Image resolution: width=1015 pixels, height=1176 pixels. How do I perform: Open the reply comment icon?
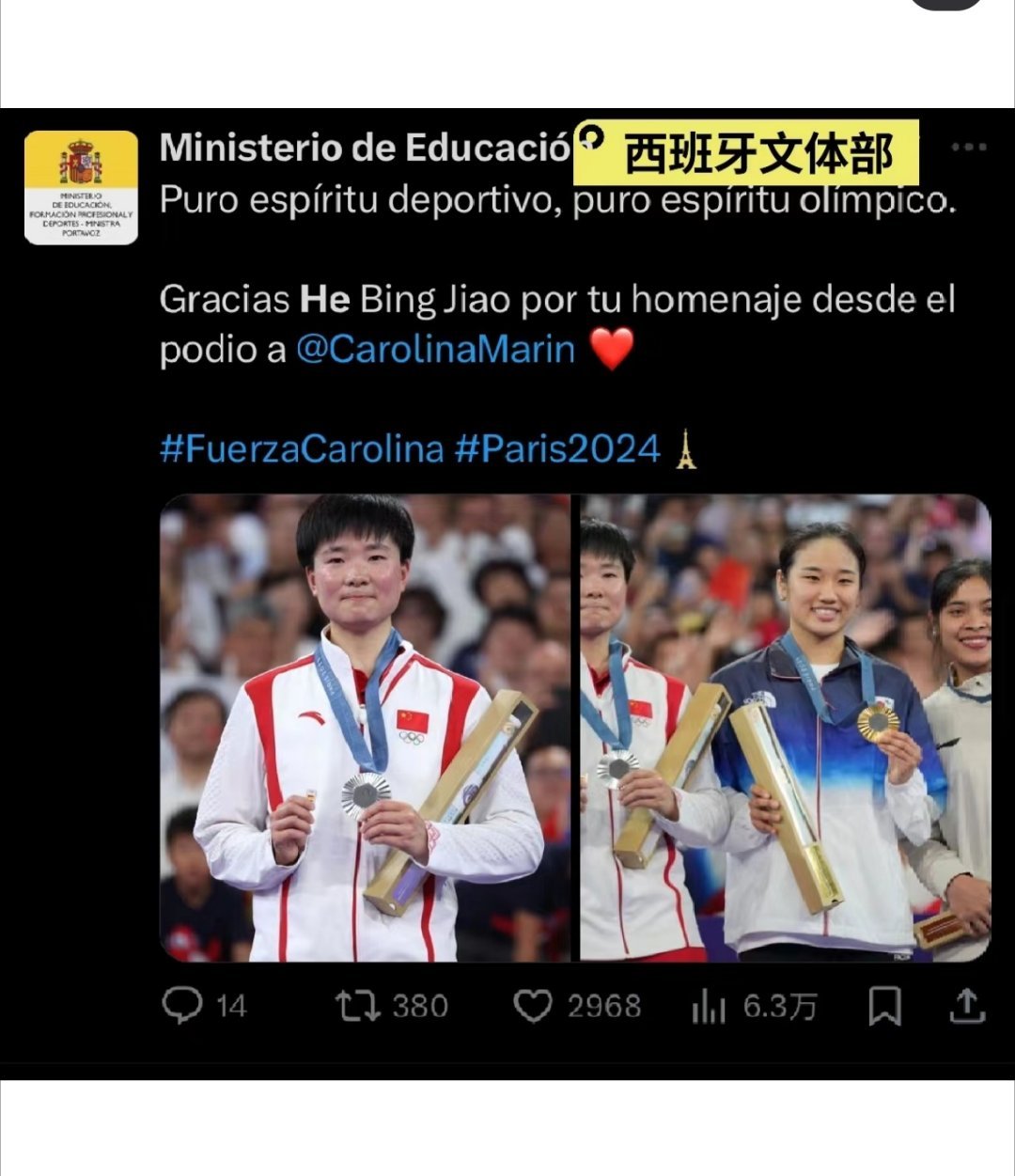tap(182, 1005)
